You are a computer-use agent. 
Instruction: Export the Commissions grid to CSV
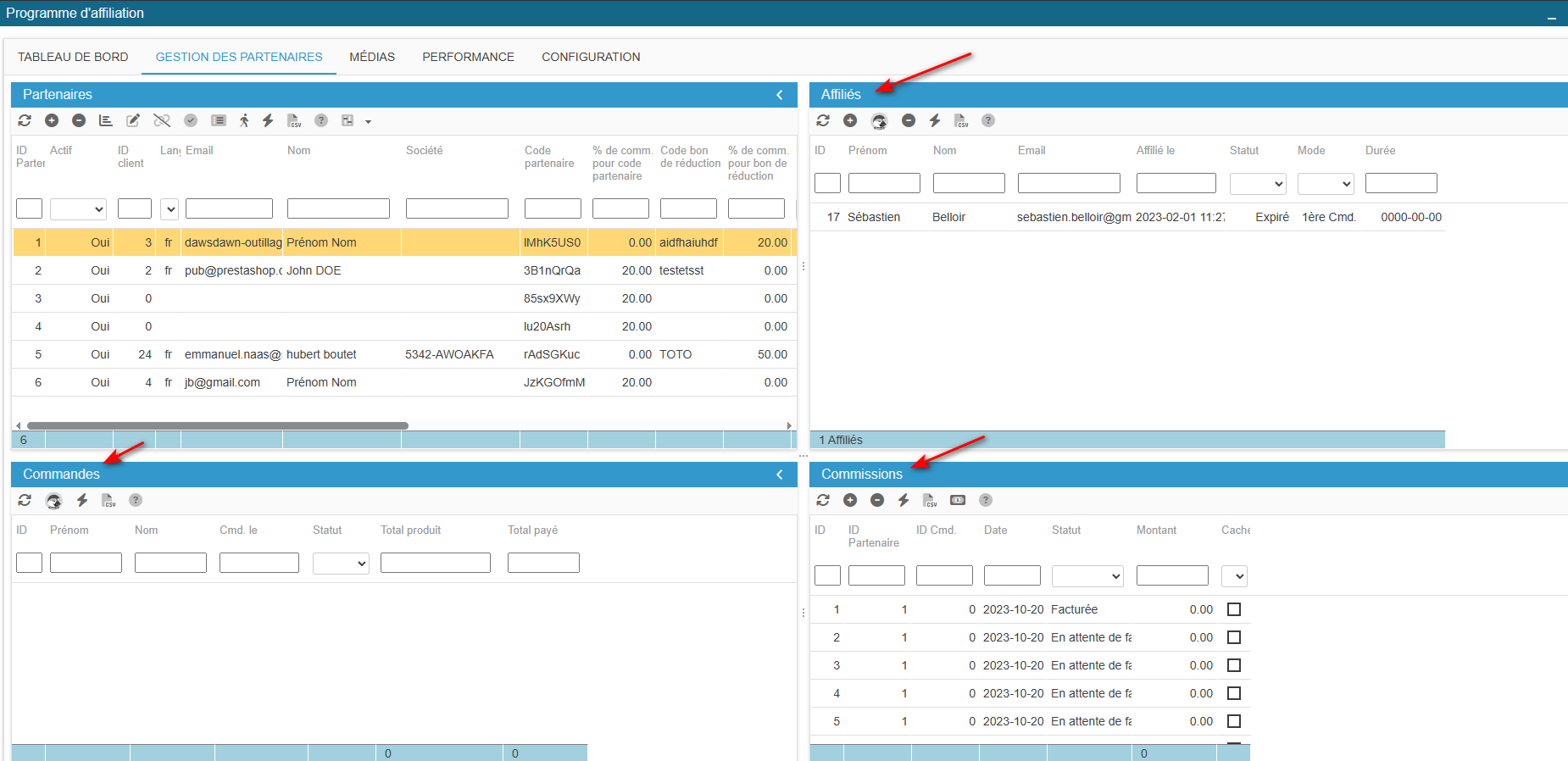pyautogui.click(x=930, y=500)
